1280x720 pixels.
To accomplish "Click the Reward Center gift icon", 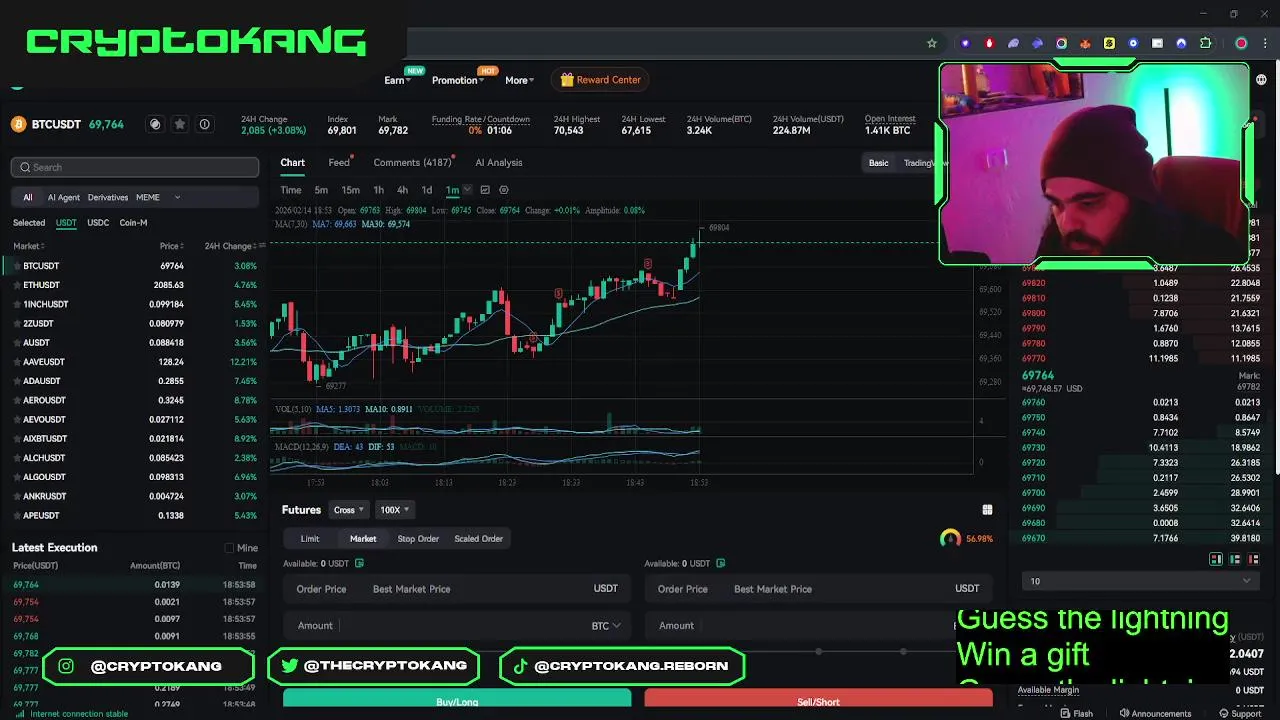I will point(567,80).
